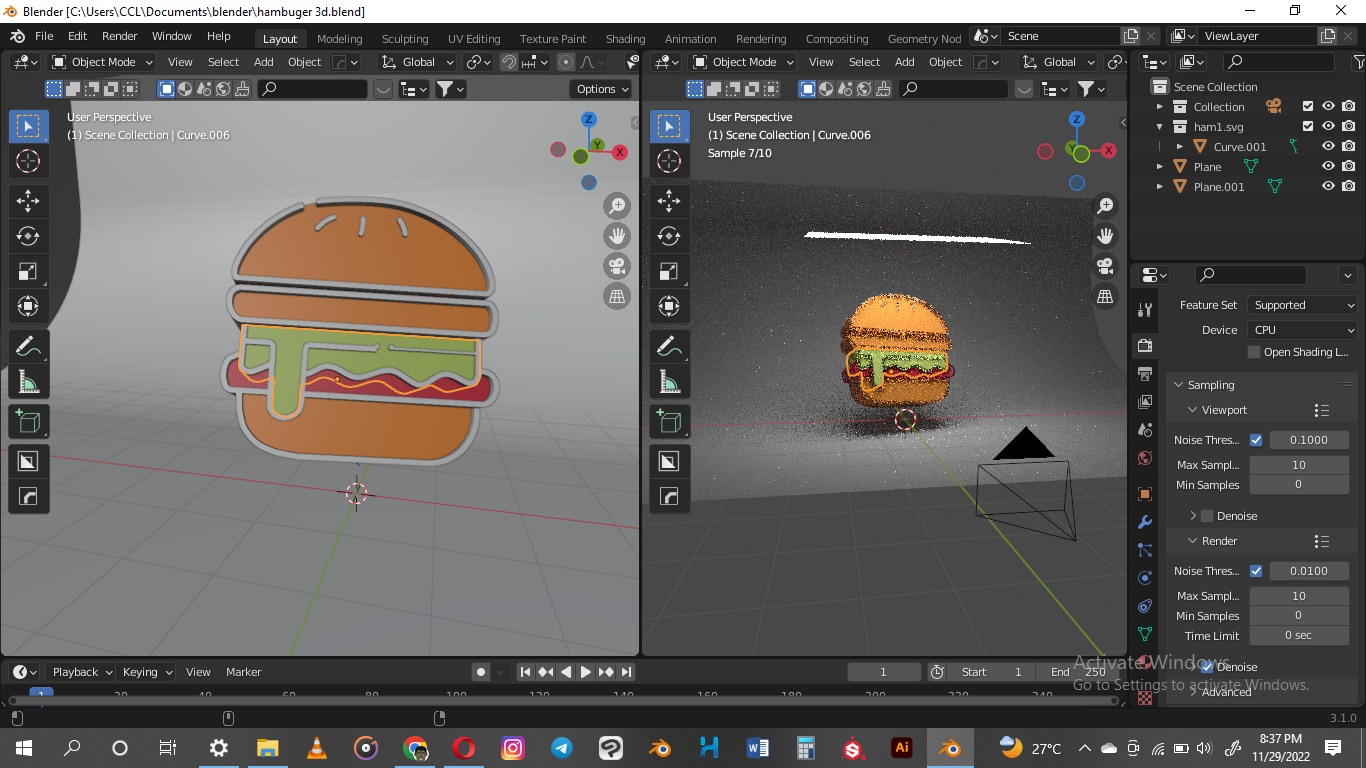Open the Keying popover in timeline
Viewport: 1366px width, 768px height.
[x=147, y=672]
